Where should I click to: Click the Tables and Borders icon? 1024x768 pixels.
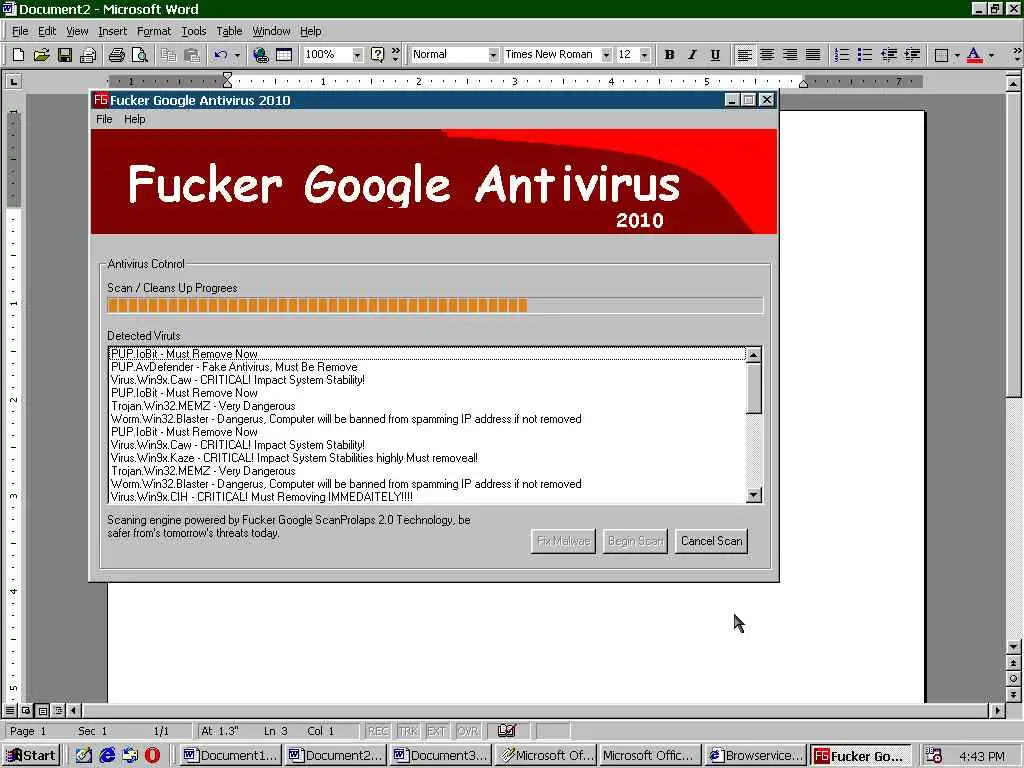pos(284,55)
